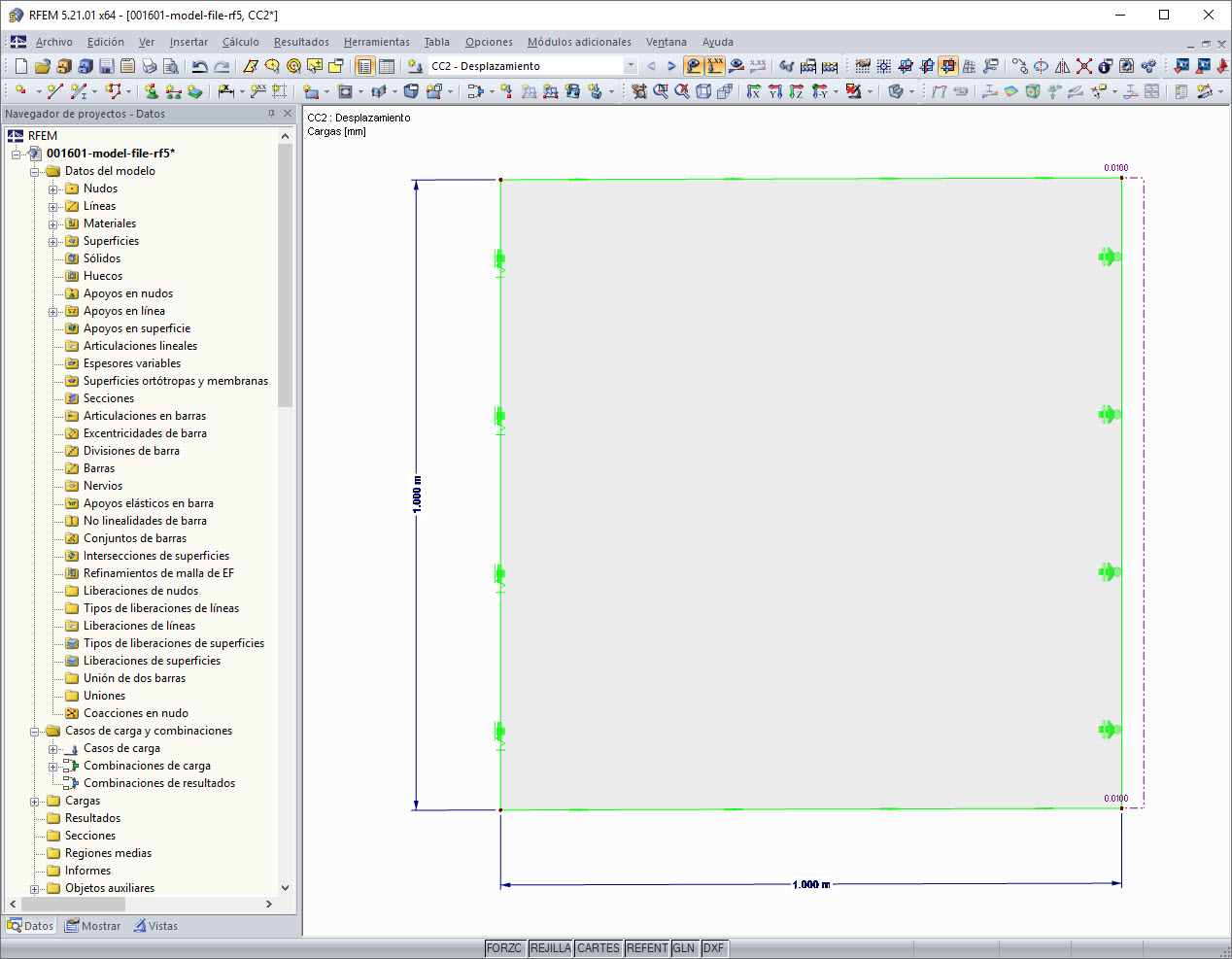This screenshot has width=1232, height=959.
Task: Activate the zoom magnifier tool
Action: coord(661,92)
